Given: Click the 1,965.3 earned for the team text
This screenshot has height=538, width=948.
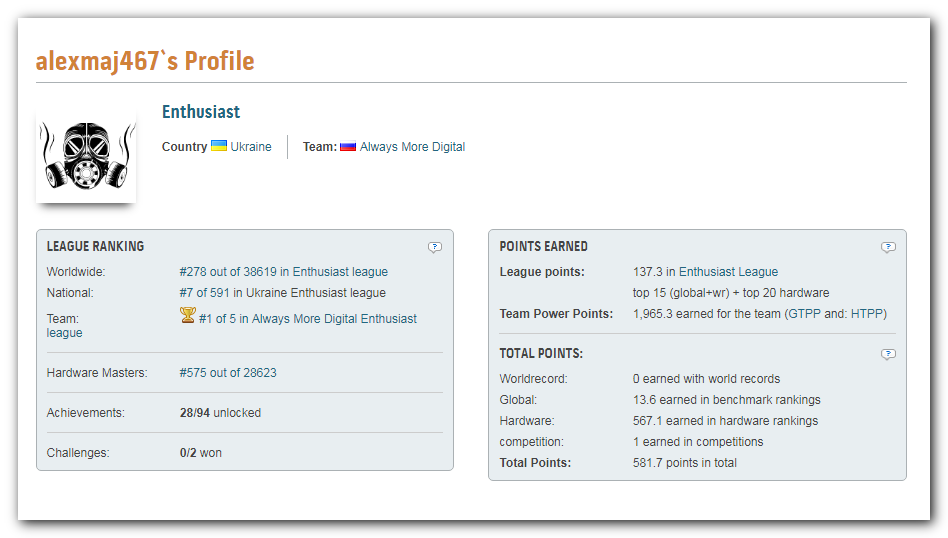Looking at the screenshot, I should click(760, 314).
